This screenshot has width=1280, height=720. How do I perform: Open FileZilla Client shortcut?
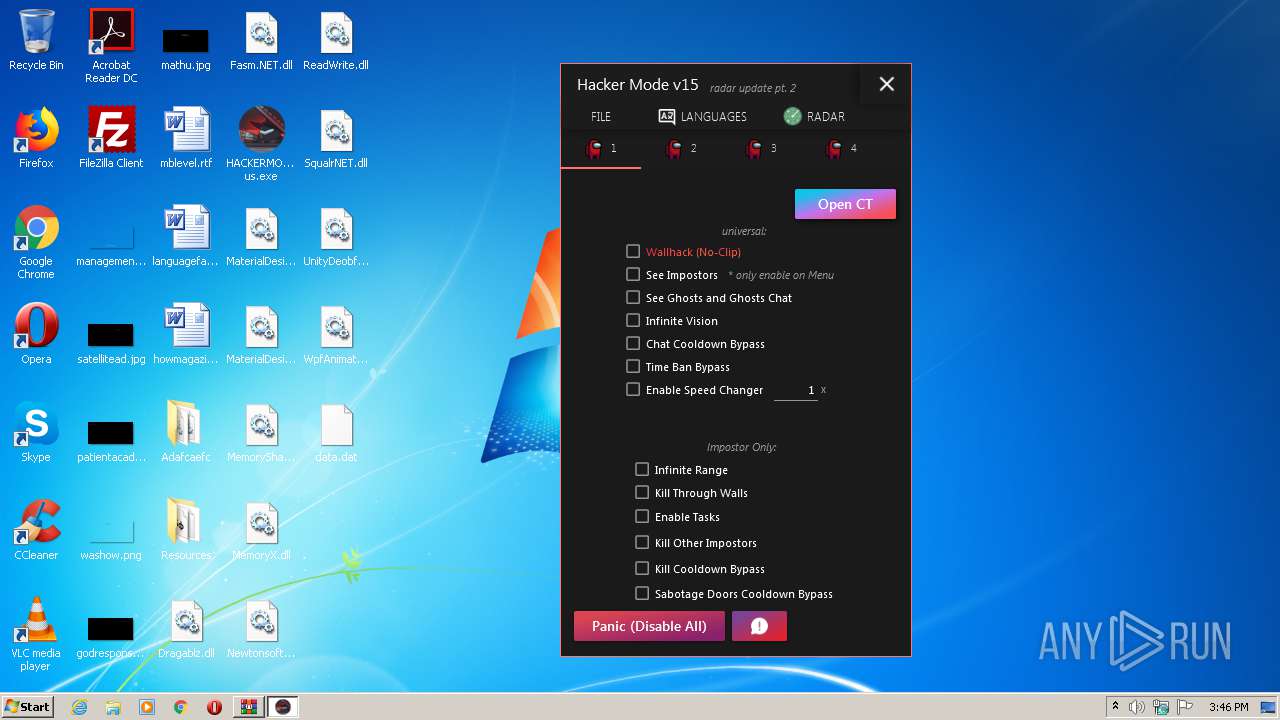111,138
